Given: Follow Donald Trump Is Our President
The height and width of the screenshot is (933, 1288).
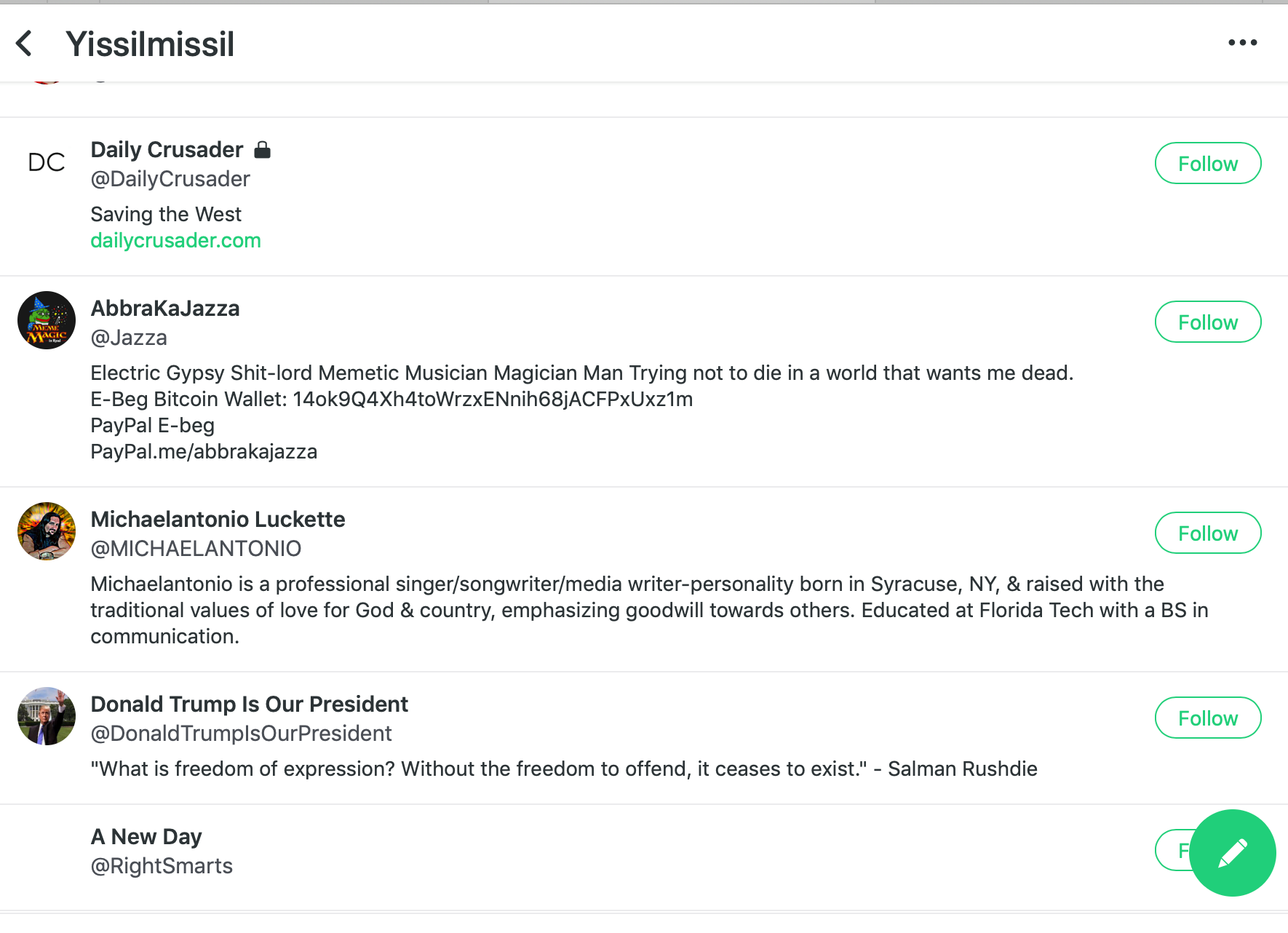Looking at the screenshot, I should (x=1208, y=718).
